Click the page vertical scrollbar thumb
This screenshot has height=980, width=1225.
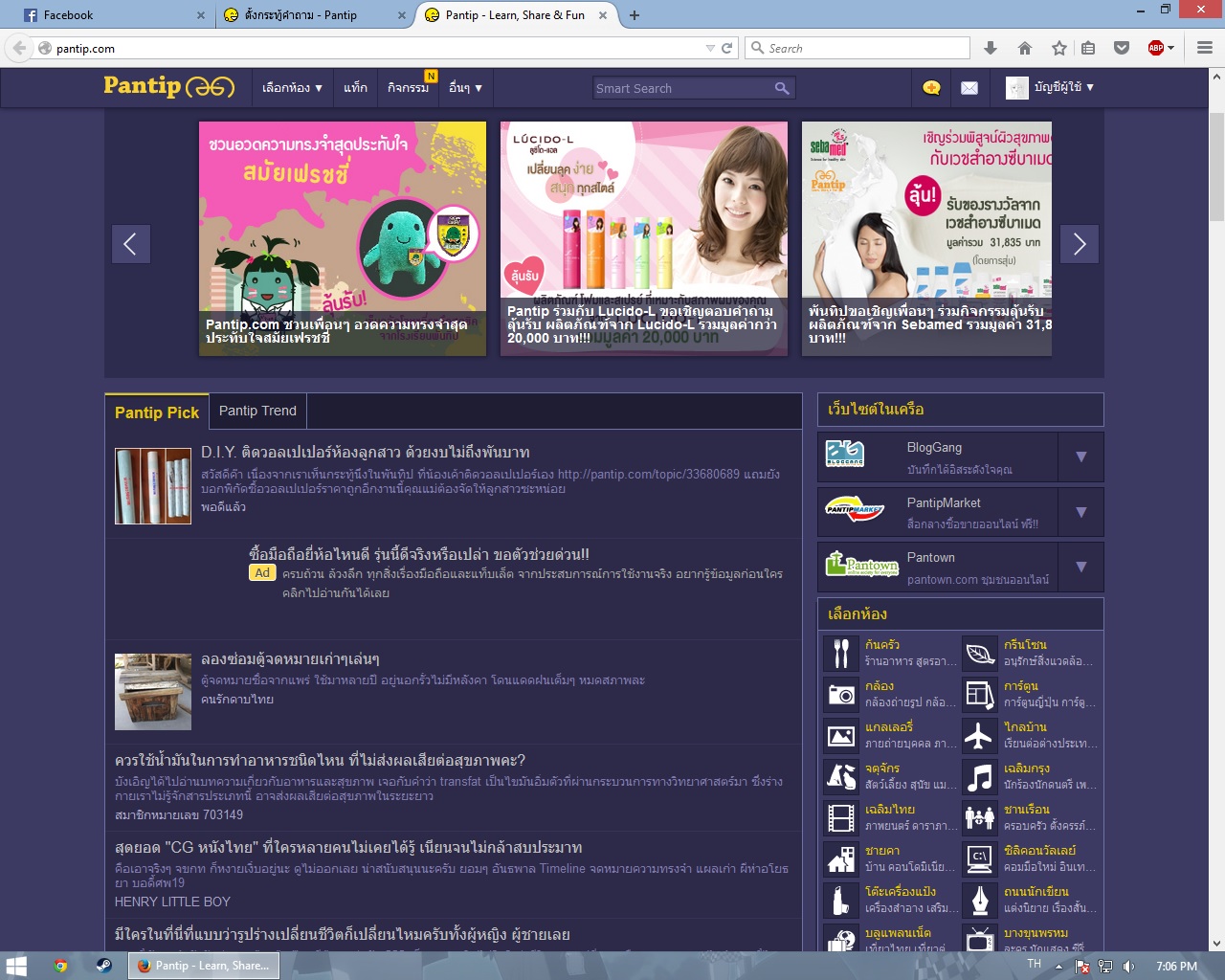(x=1216, y=167)
